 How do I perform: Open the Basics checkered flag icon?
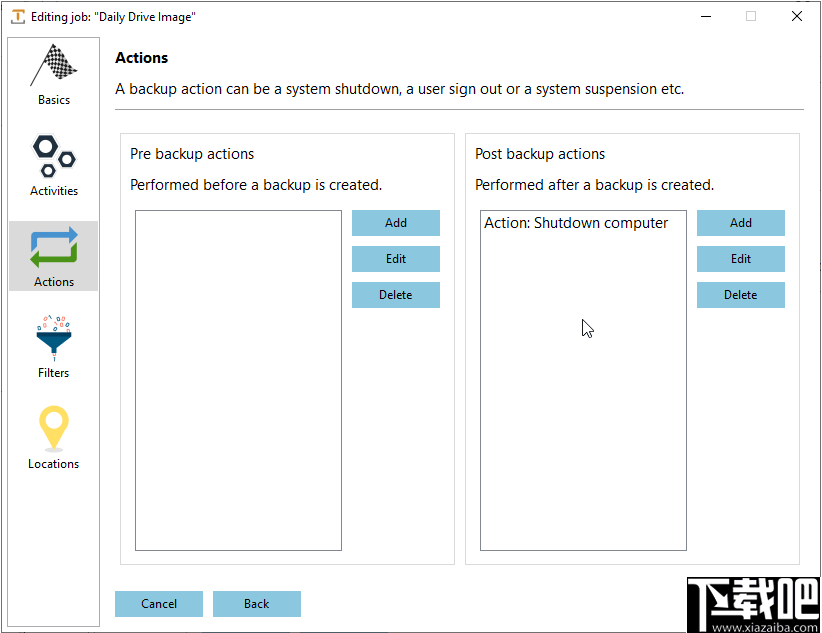coord(54,66)
